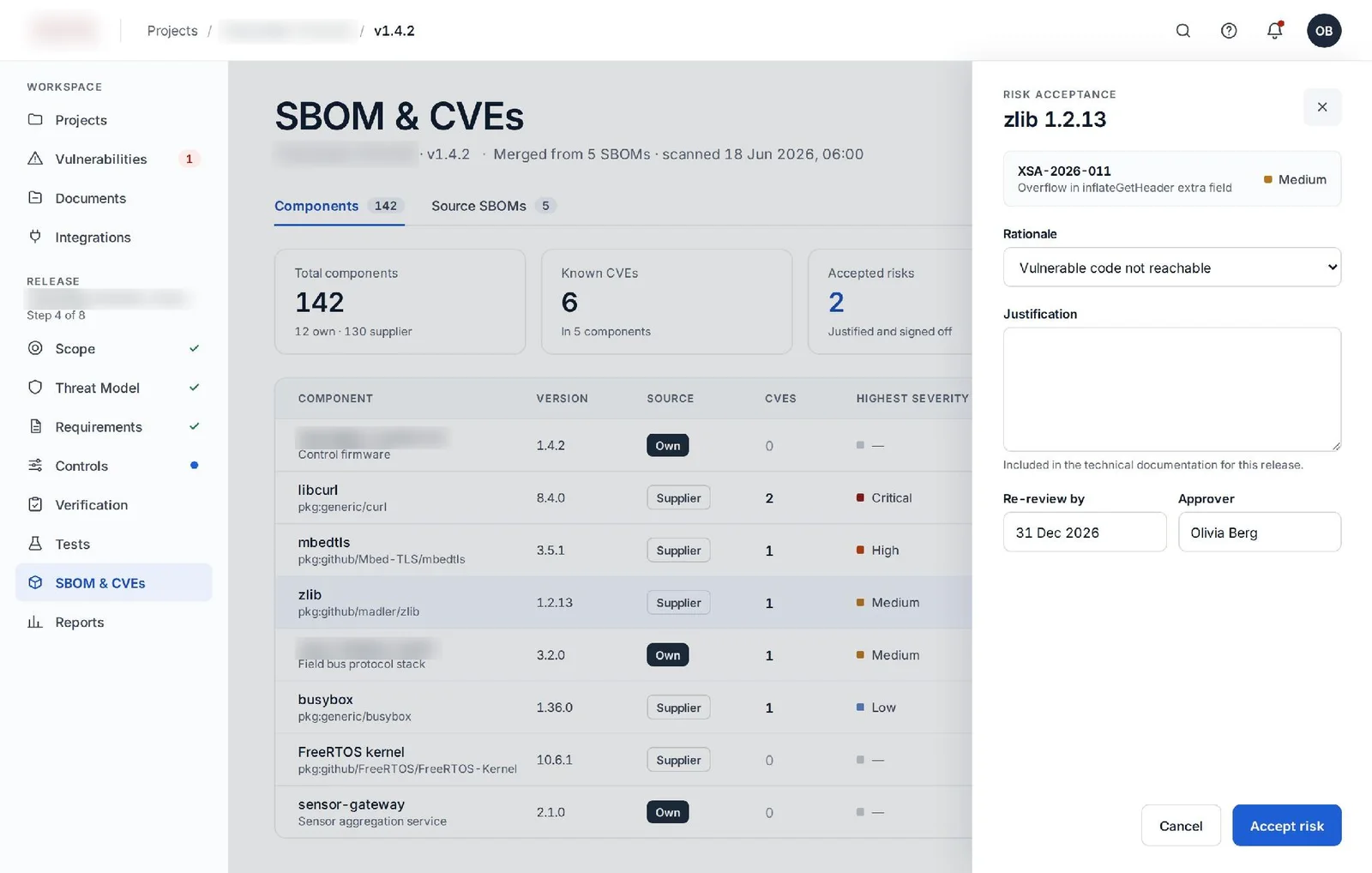Switch to the Components tab
This screenshot has width=1372, height=873.
tap(339, 206)
